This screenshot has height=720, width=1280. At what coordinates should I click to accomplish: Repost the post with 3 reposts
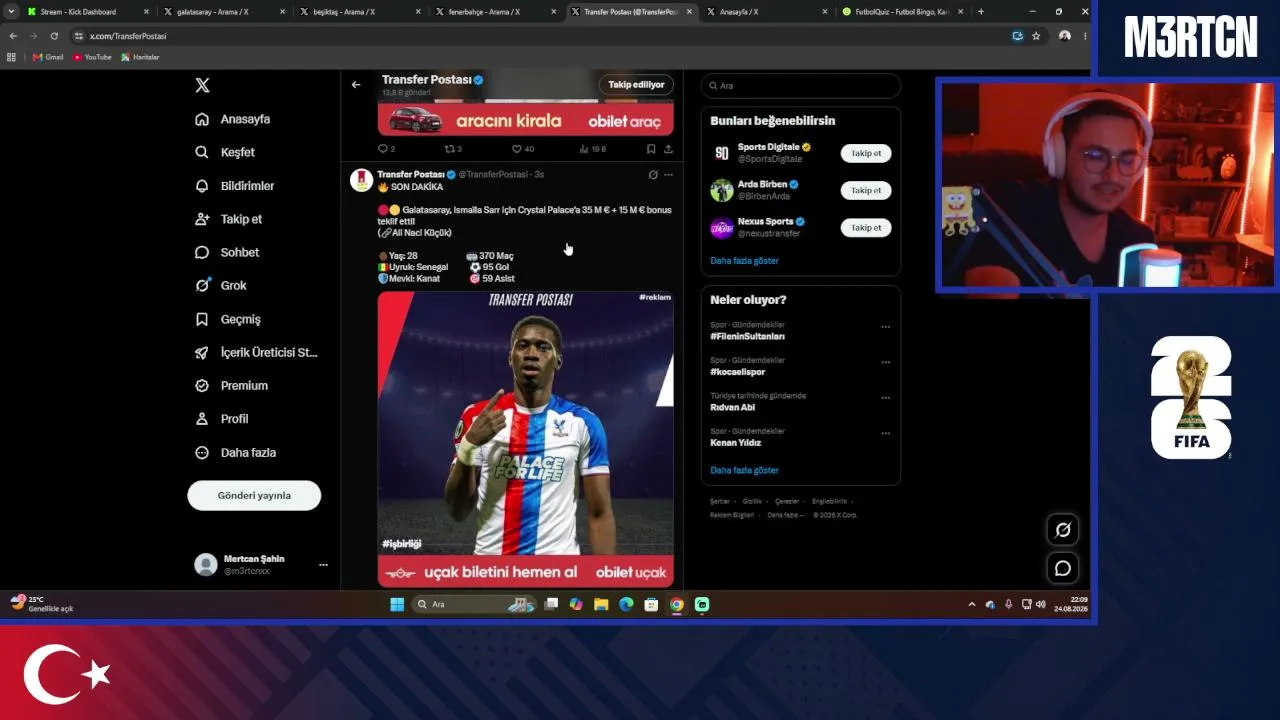click(x=452, y=149)
